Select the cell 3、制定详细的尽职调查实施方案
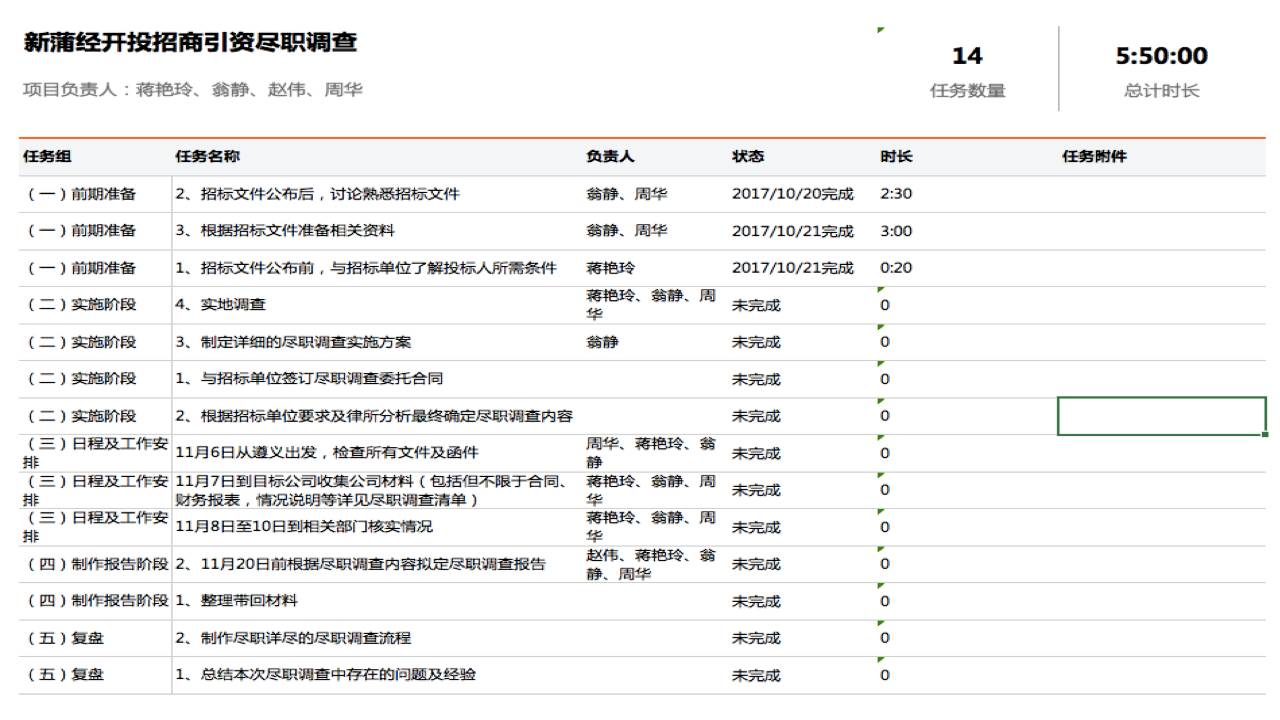Image resolution: width=1280 pixels, height=720 pixels. [293, 342]
